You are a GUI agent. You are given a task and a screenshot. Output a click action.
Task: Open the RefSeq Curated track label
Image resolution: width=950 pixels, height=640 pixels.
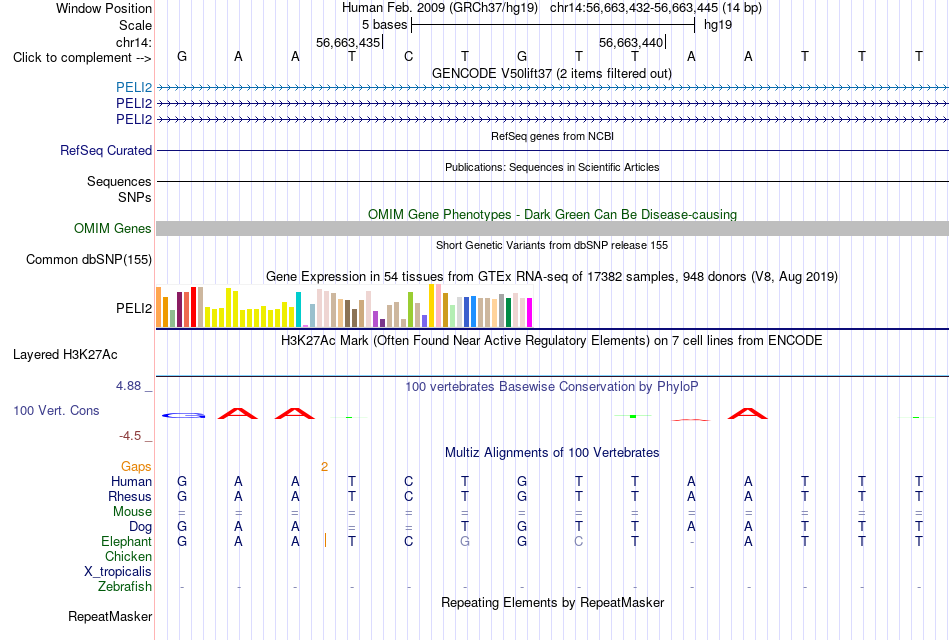(x=106, y=150)
